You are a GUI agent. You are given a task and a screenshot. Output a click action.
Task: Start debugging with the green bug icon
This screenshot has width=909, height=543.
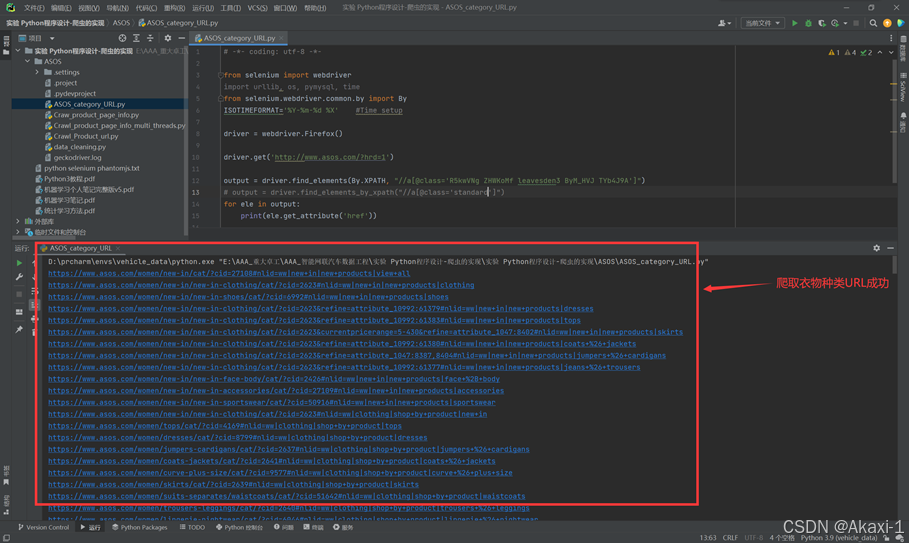tap(808, 23)
